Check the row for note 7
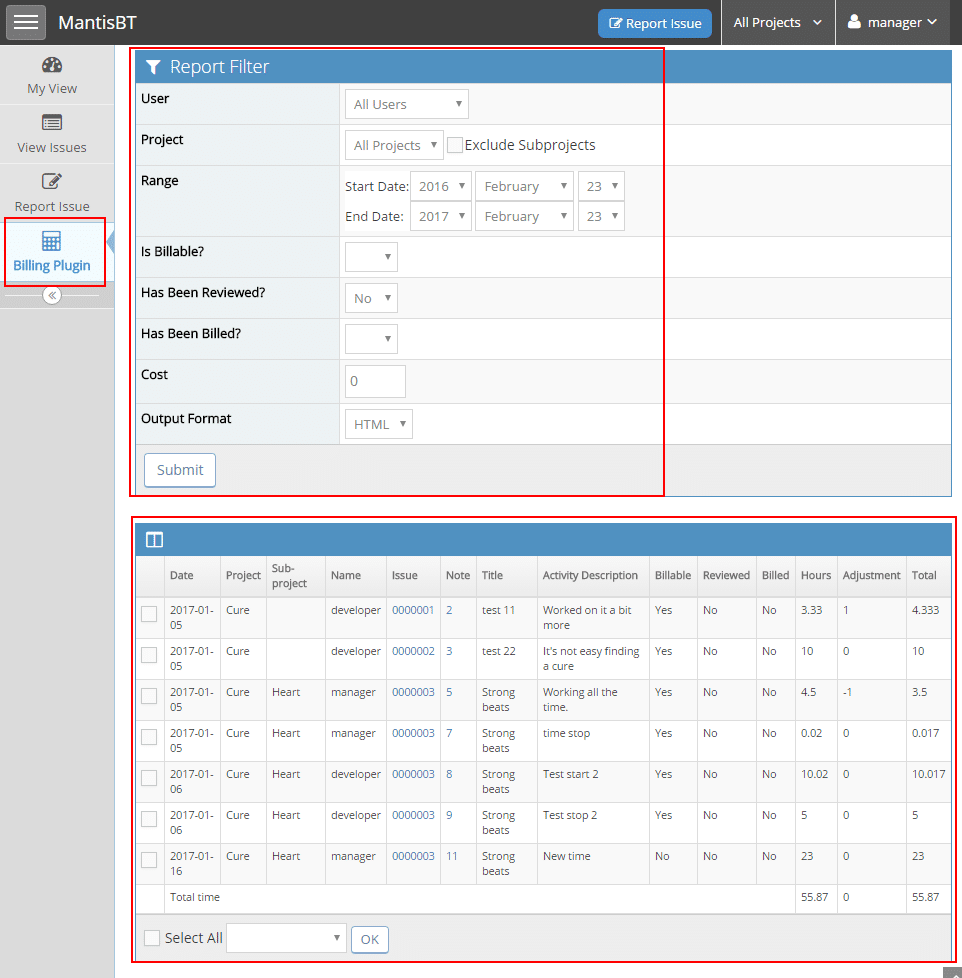962x978 pixels. pyautogui.click(x=149, y=737)
